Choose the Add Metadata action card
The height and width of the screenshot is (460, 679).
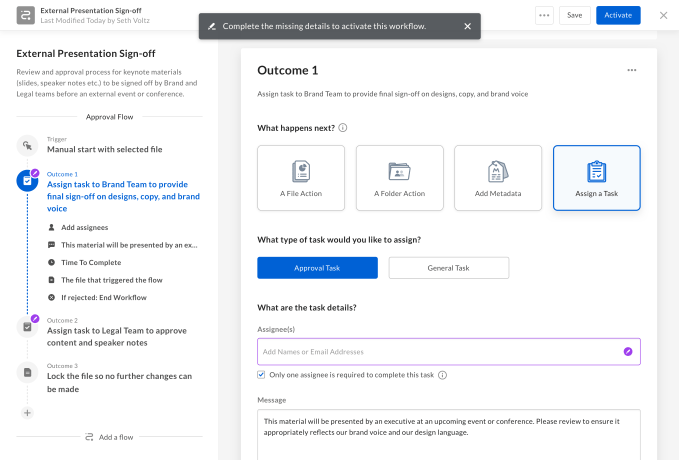pos(497,178)
